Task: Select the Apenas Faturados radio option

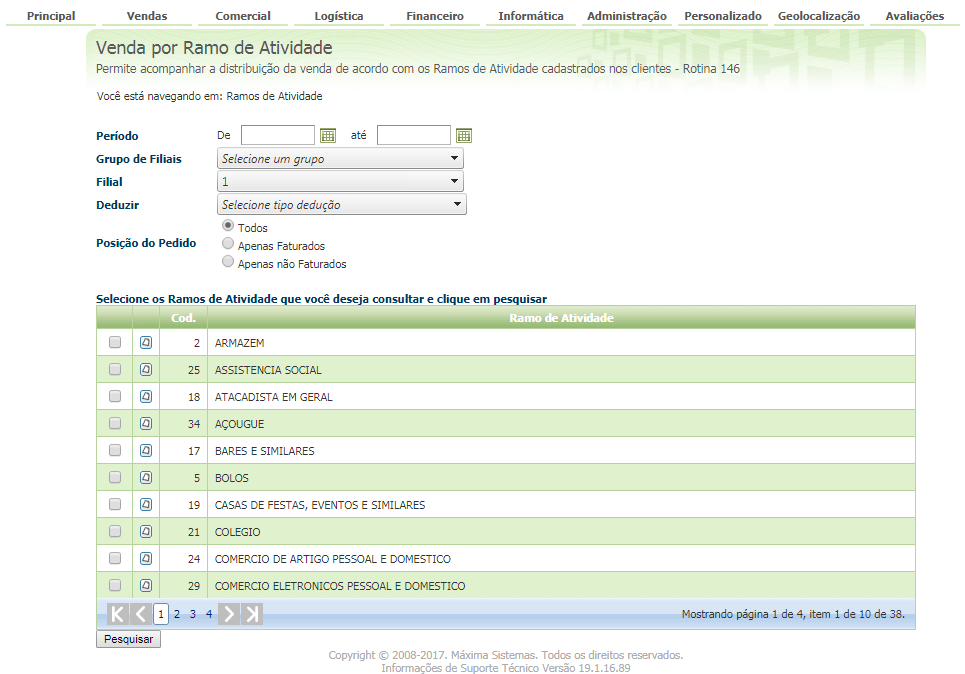Action: pyautogui.click(x=228, y=244)
